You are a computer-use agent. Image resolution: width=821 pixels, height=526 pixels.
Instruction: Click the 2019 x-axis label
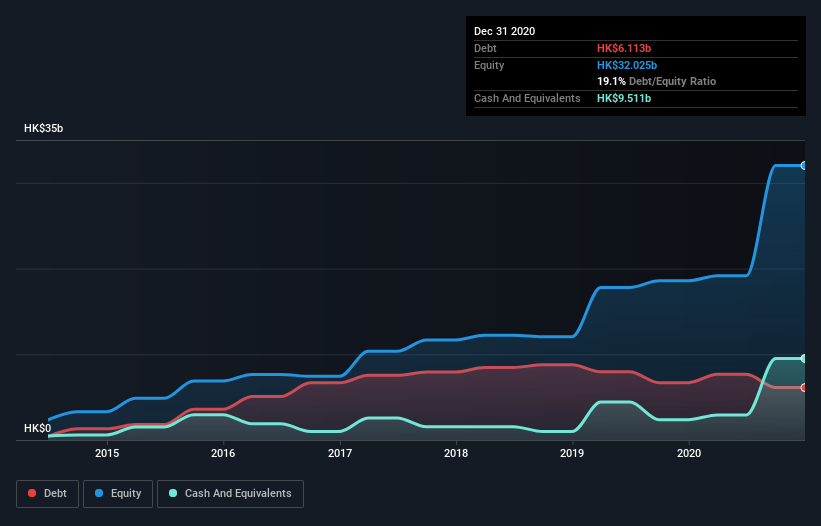click(572, 453)
